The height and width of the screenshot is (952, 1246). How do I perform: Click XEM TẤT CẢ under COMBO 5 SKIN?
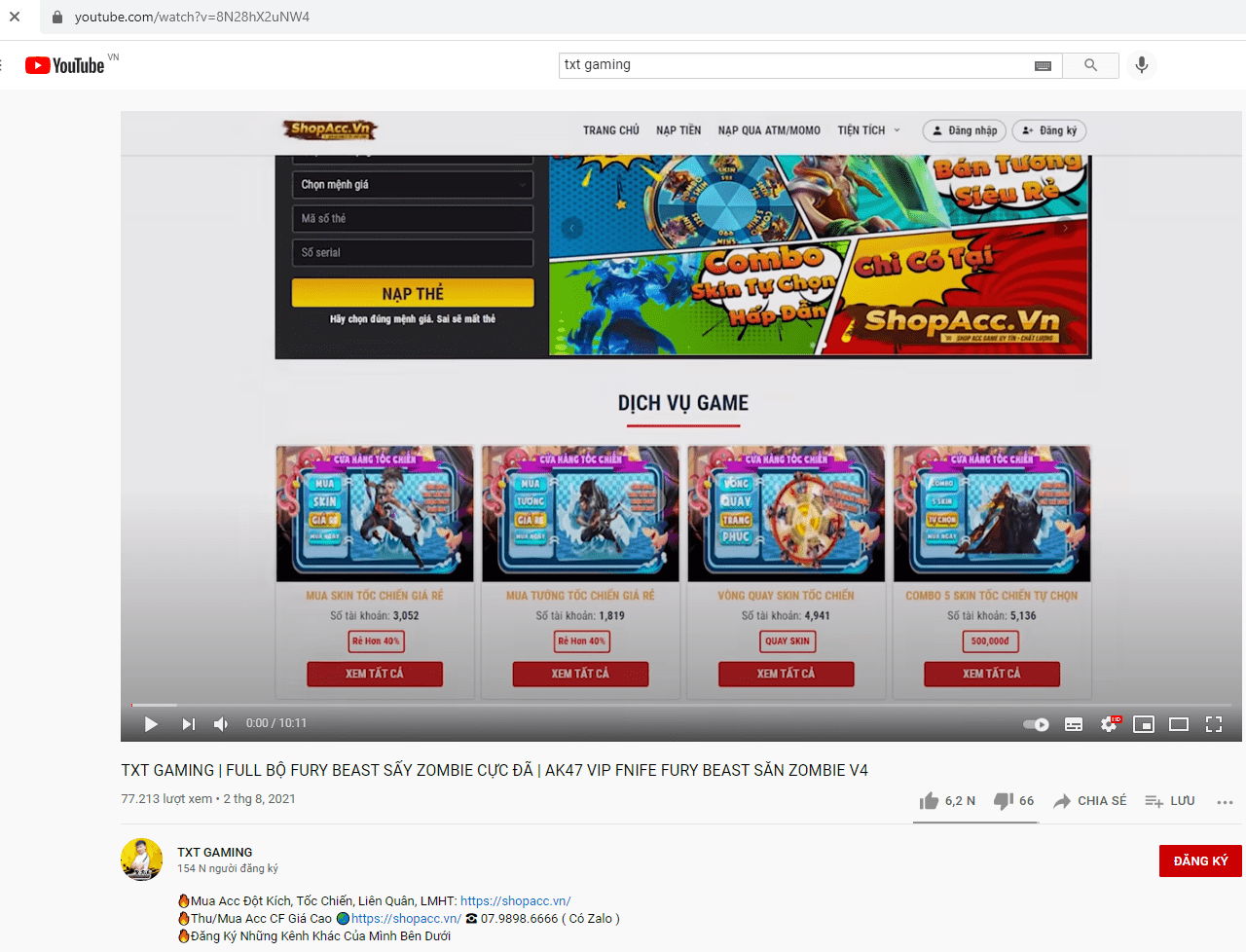pos(992,674)
